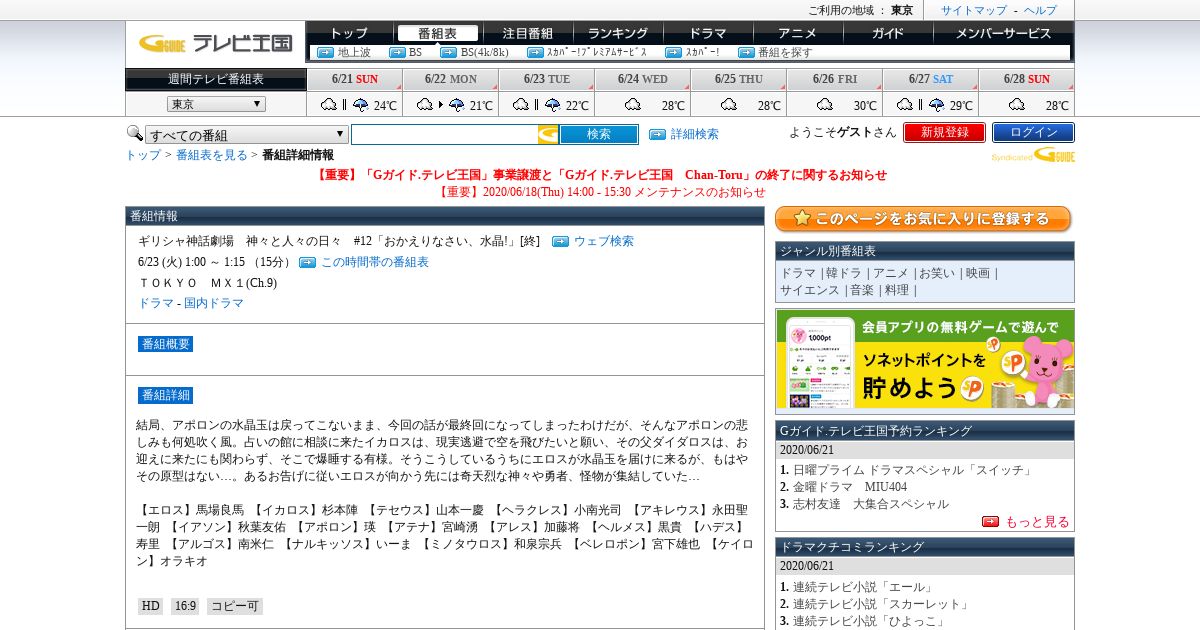Select the 6/28 SUN date column
Screen dimensions: 1200x630
(x=1027, y=79)
